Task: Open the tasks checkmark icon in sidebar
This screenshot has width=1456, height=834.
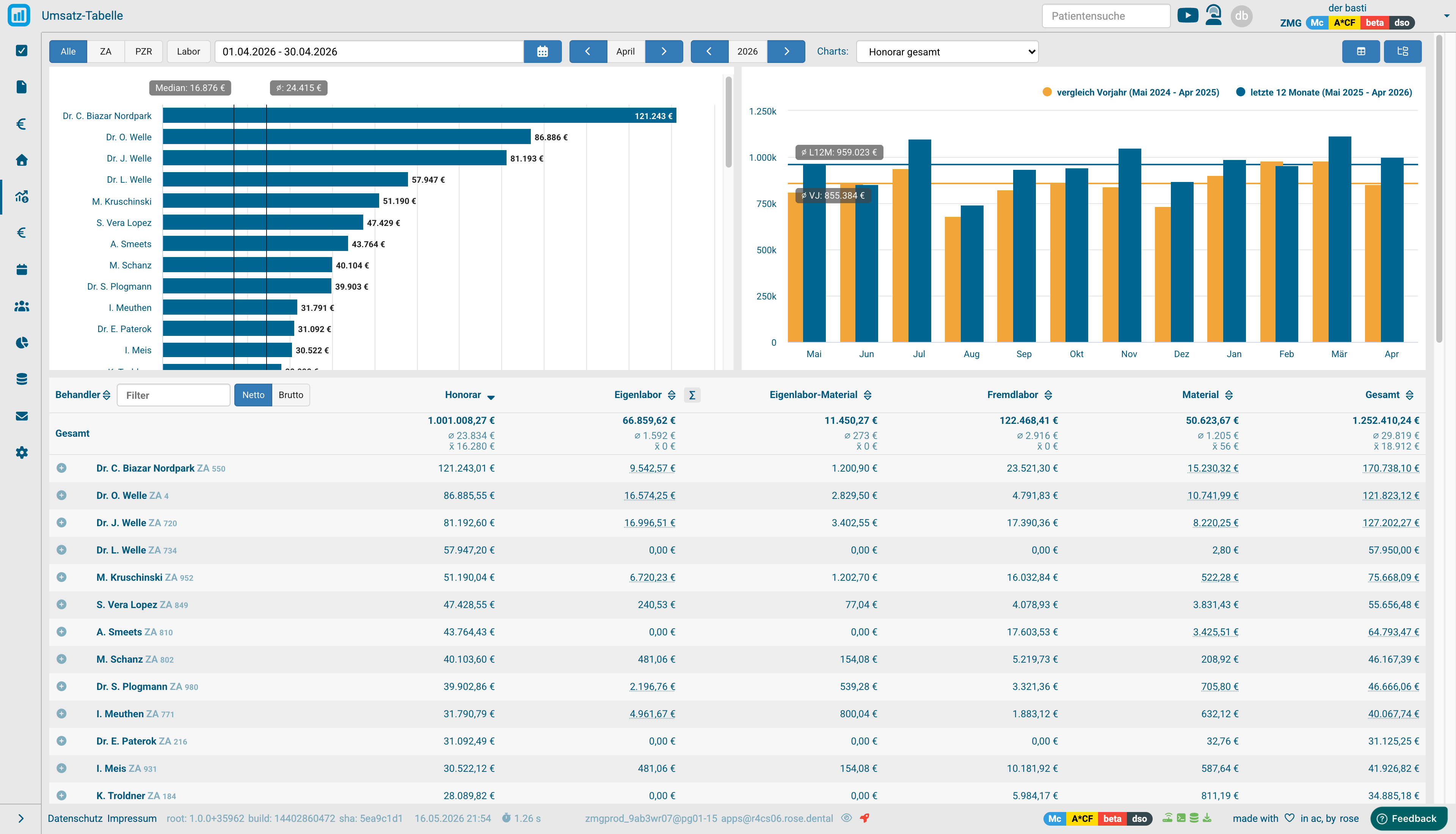Action: [22, 50]
